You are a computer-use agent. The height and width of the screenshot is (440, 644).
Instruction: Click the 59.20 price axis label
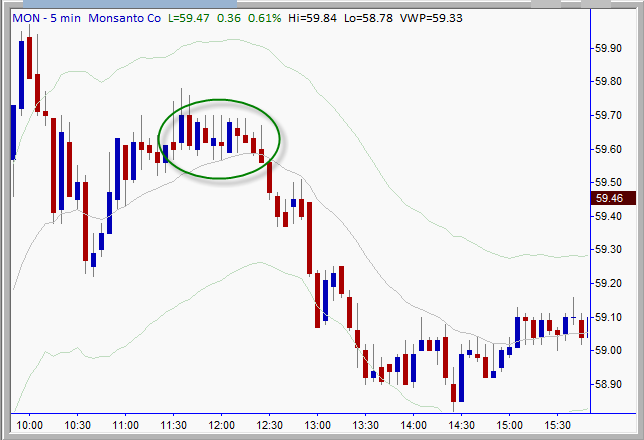[608, 283]
